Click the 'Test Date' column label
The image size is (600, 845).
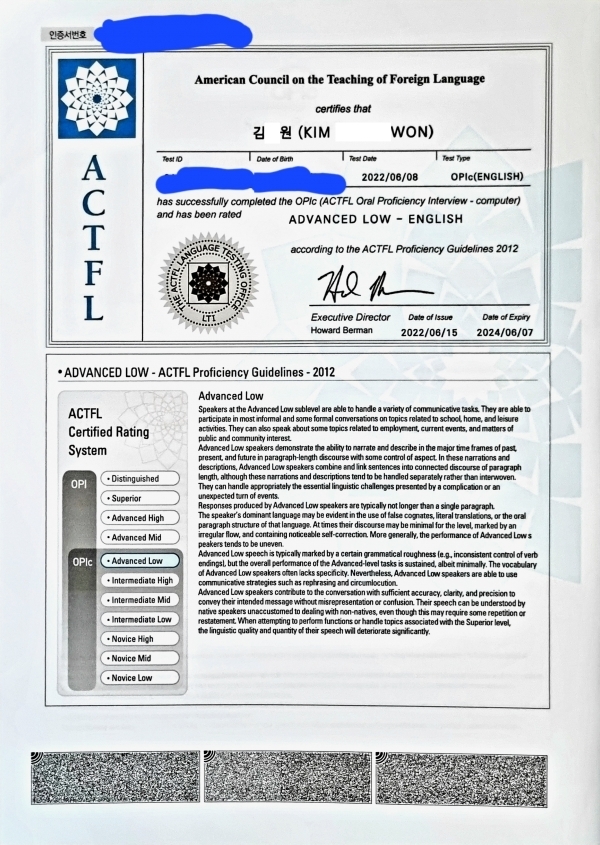pyautogui.click(x=363, y=158)
